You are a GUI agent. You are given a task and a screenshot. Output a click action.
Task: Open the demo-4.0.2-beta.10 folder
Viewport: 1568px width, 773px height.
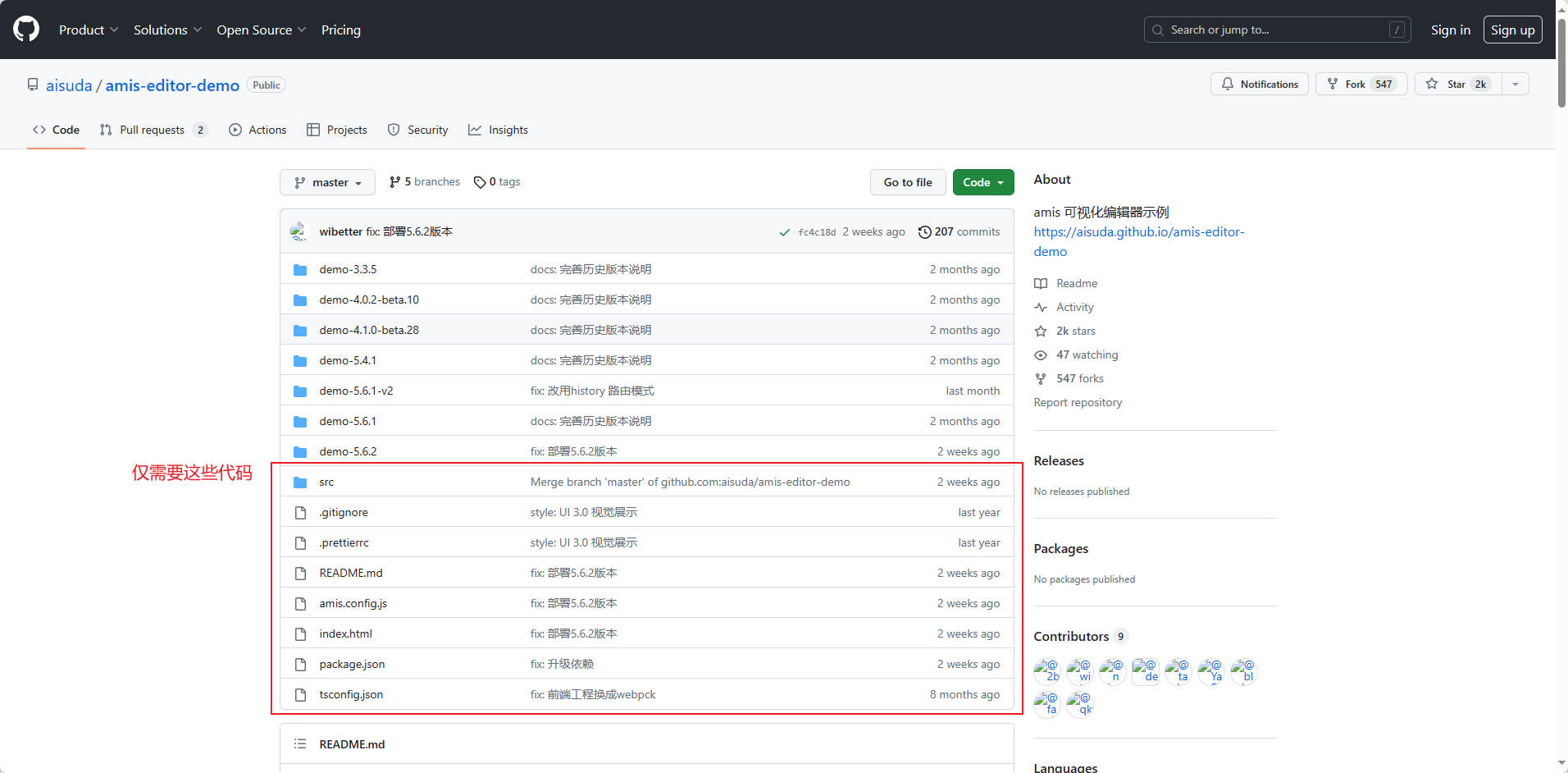click(x=369, y=300)
